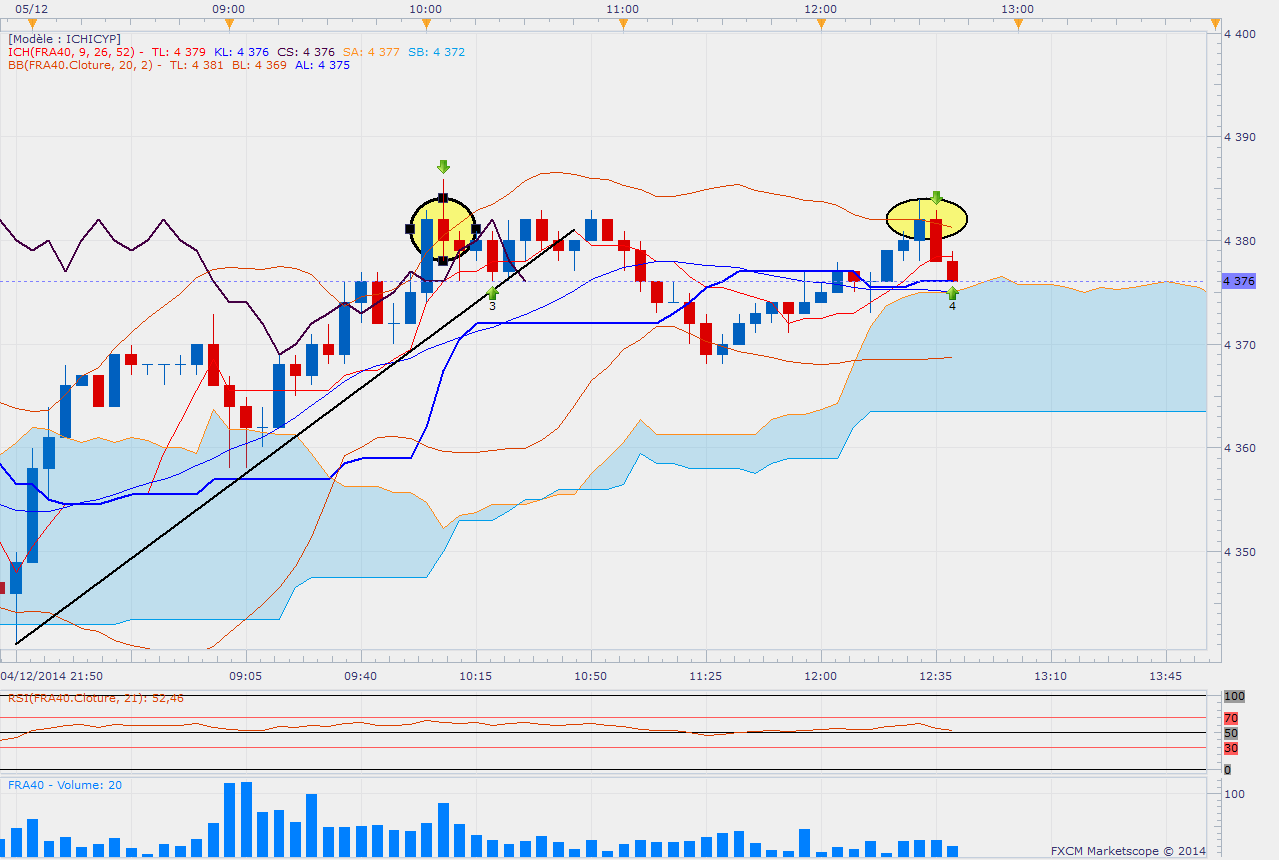Click the RSI scale 100 label
Screen dimensions: 1279x860
click(1234, 696)
